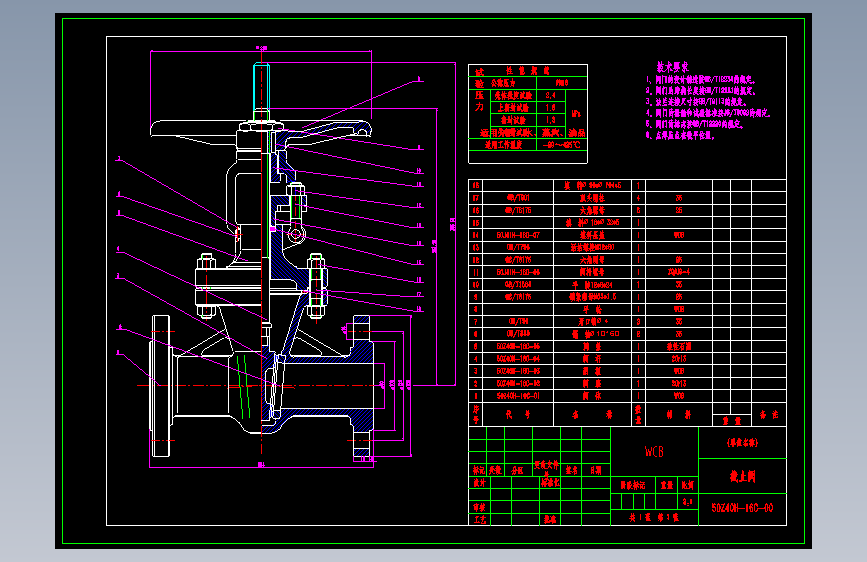
Task: Click the 重量 column header in parts list
Action: pos(732,421)
